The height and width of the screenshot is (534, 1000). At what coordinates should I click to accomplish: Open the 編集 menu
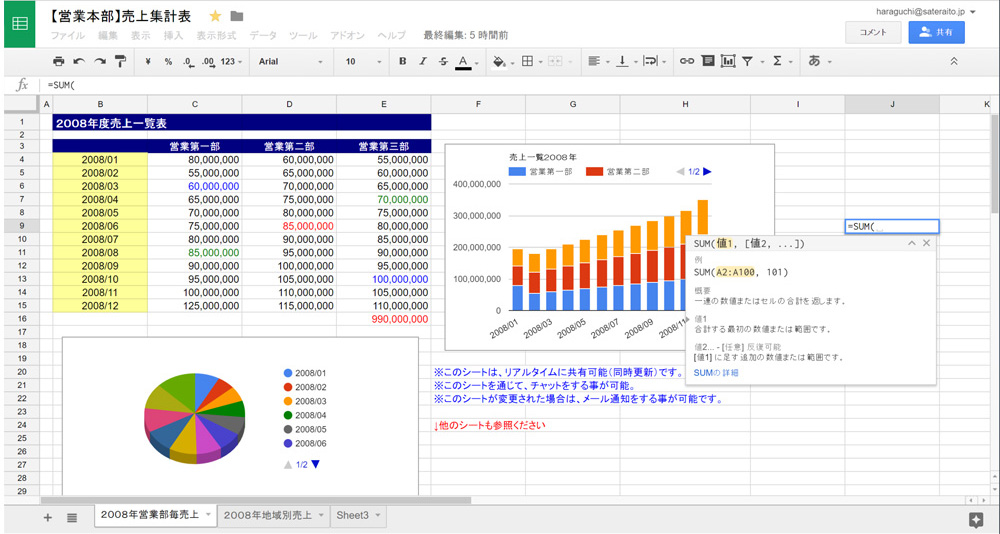pyautogui.click(x=108, y=36)
